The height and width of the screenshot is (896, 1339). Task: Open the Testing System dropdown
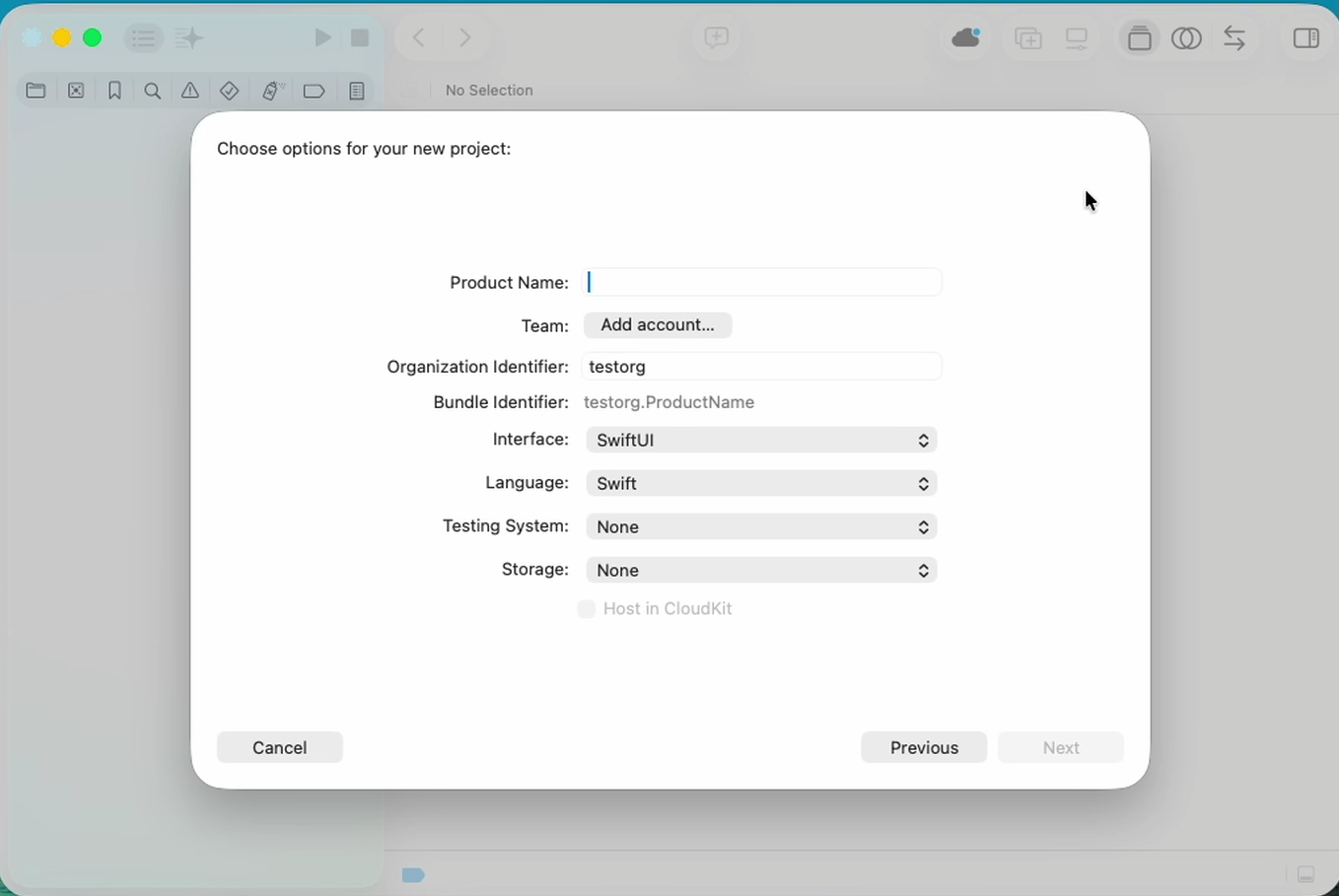point(761,526)
